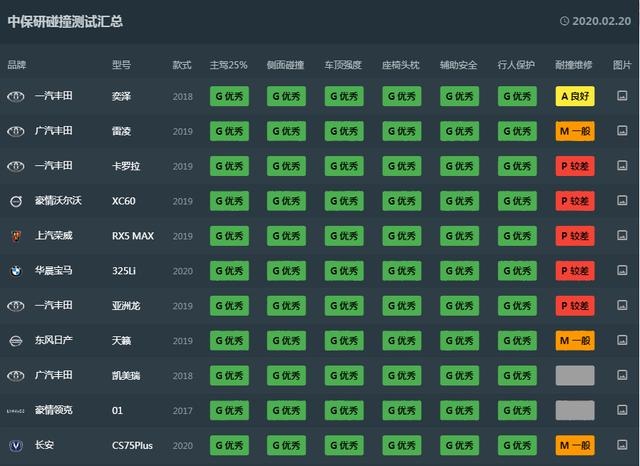Viewport: 640px width, 466px height.
Task: Click the Changan logo beside 长安
Action: (15, 445)
